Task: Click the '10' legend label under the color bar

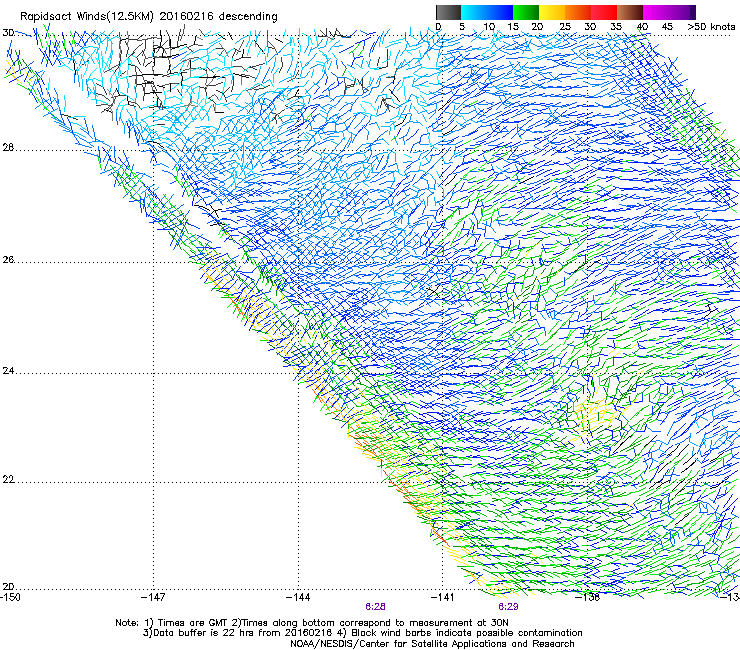Action: click(489, 27)
